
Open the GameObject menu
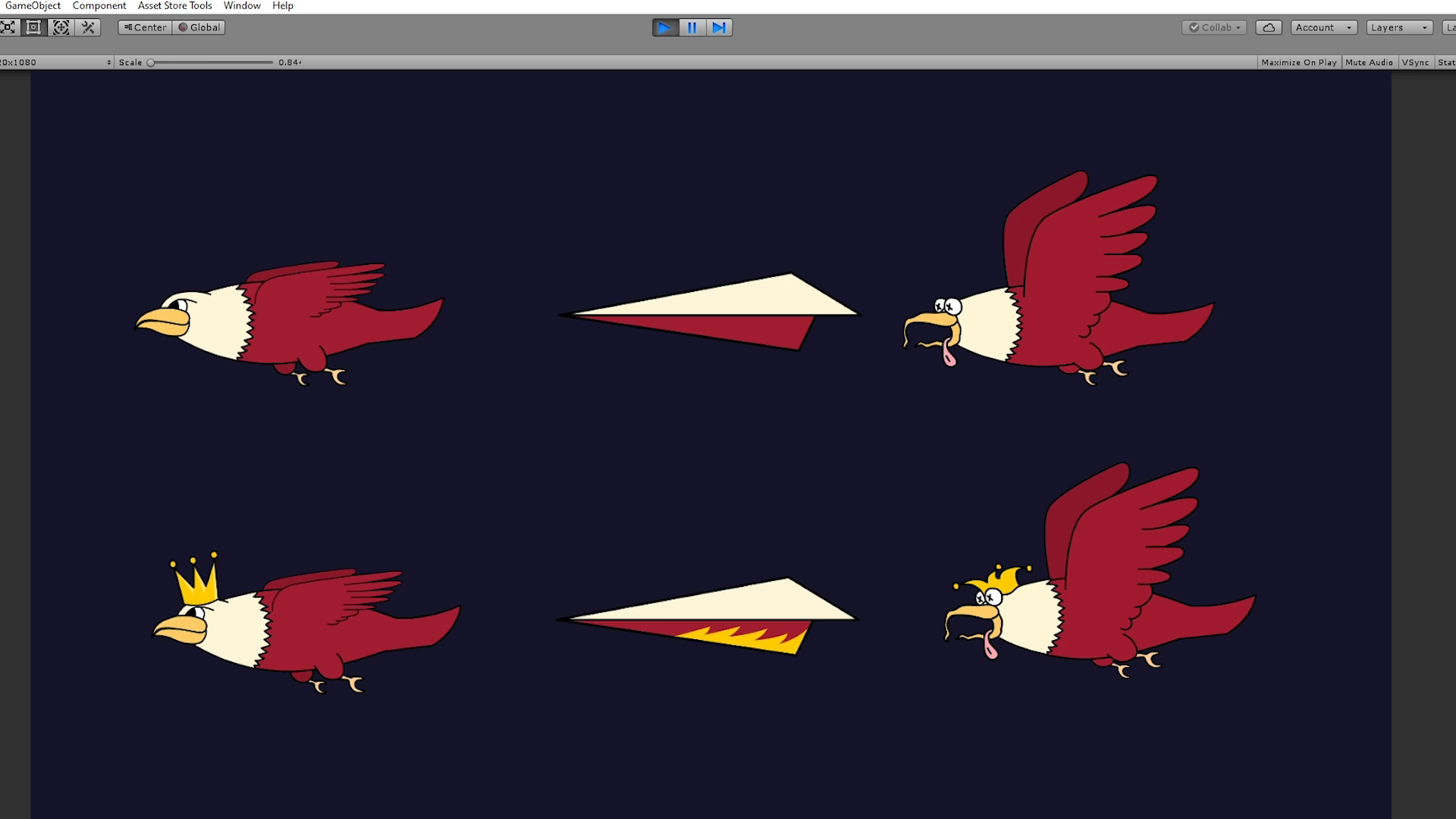tap(33, 6)
